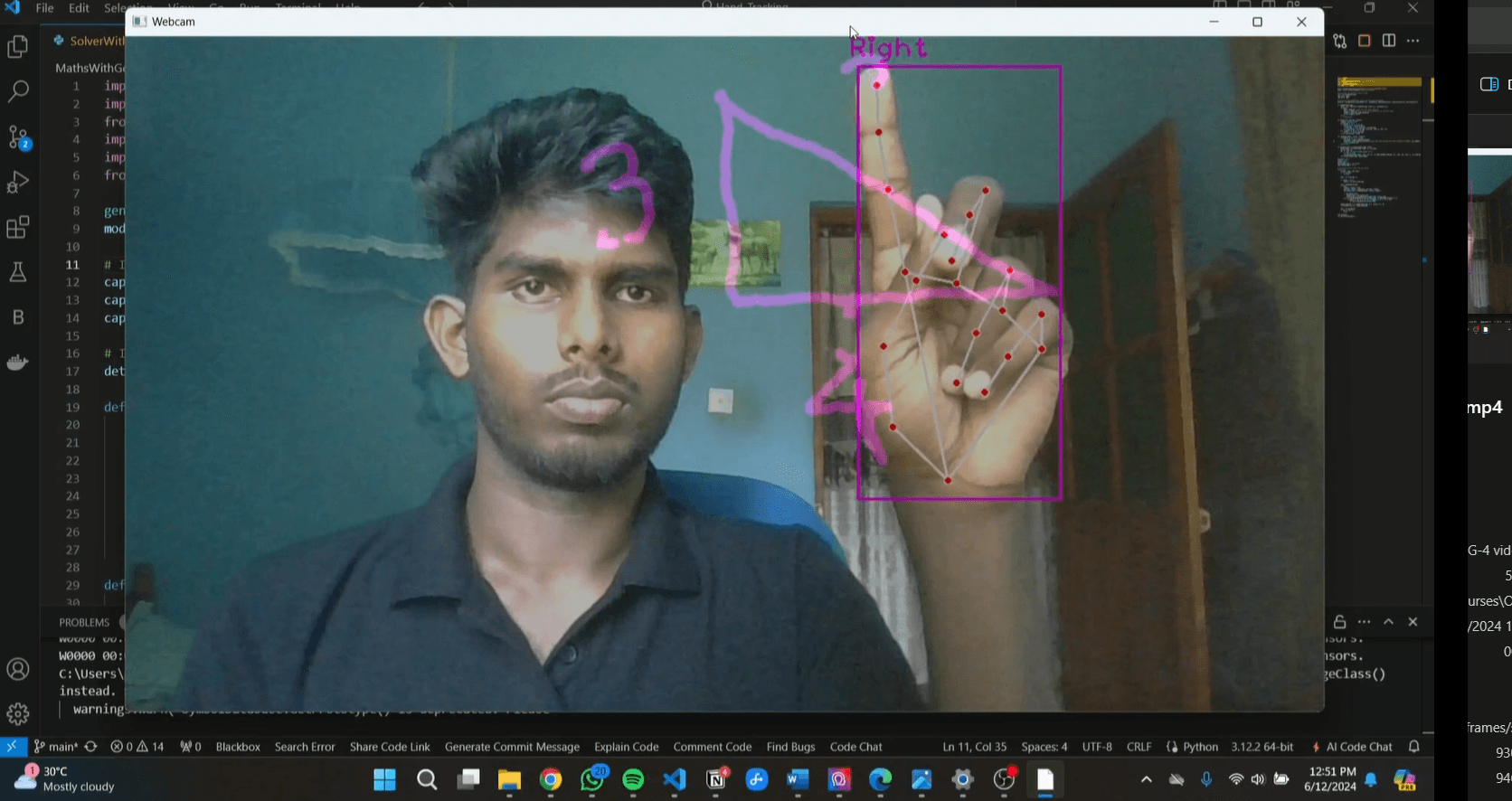Click the forwarded ports indicator showing 0
1512x801 pixels.
190,747
